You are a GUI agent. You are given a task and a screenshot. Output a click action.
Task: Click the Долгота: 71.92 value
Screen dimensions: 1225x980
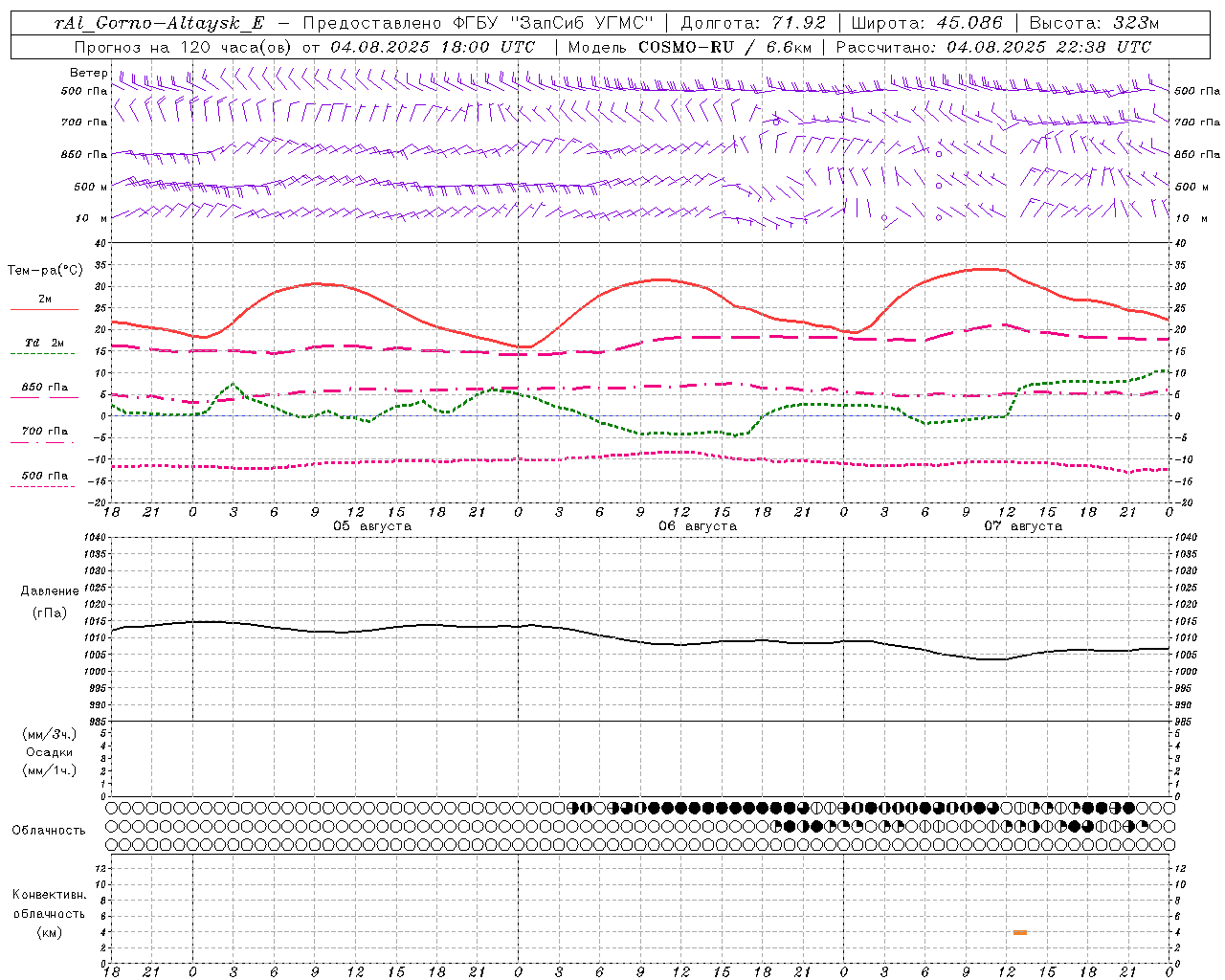753,23
